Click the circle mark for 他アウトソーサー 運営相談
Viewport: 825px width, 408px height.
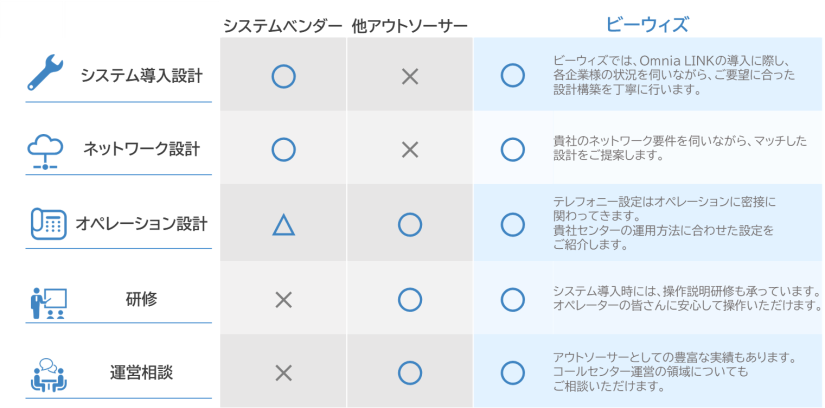(409, 373)
